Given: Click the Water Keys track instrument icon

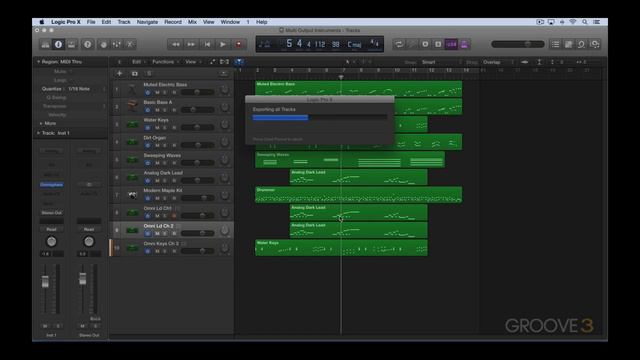Looking at the screenshot, I should tap(132, 124).
